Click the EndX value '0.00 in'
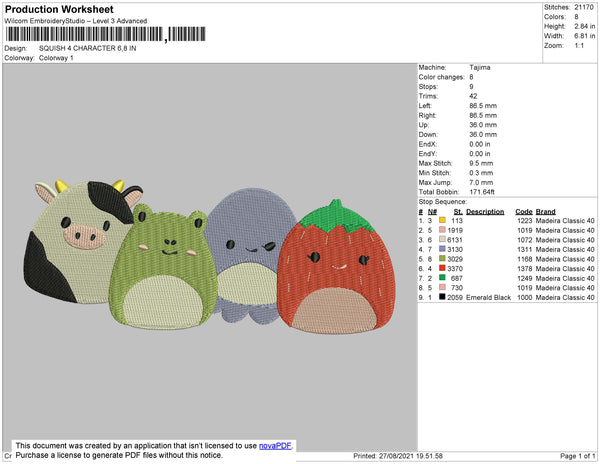Screen dimensions: 600x464 [480, 144]
